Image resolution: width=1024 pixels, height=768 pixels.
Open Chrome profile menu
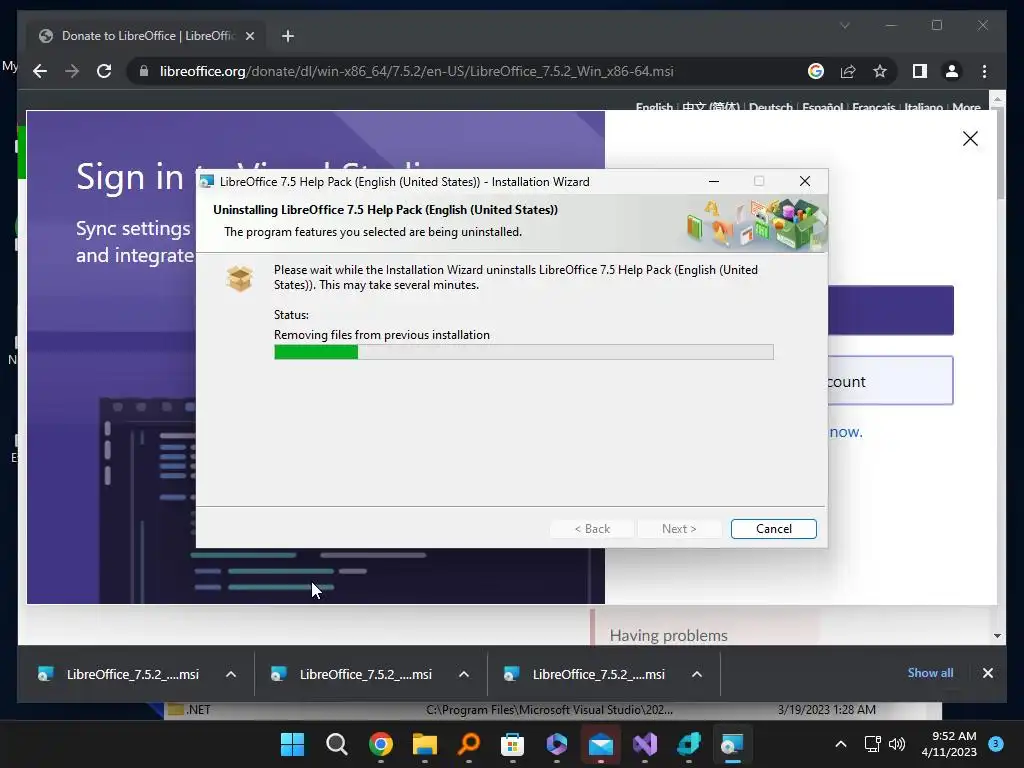click(952, 71)
